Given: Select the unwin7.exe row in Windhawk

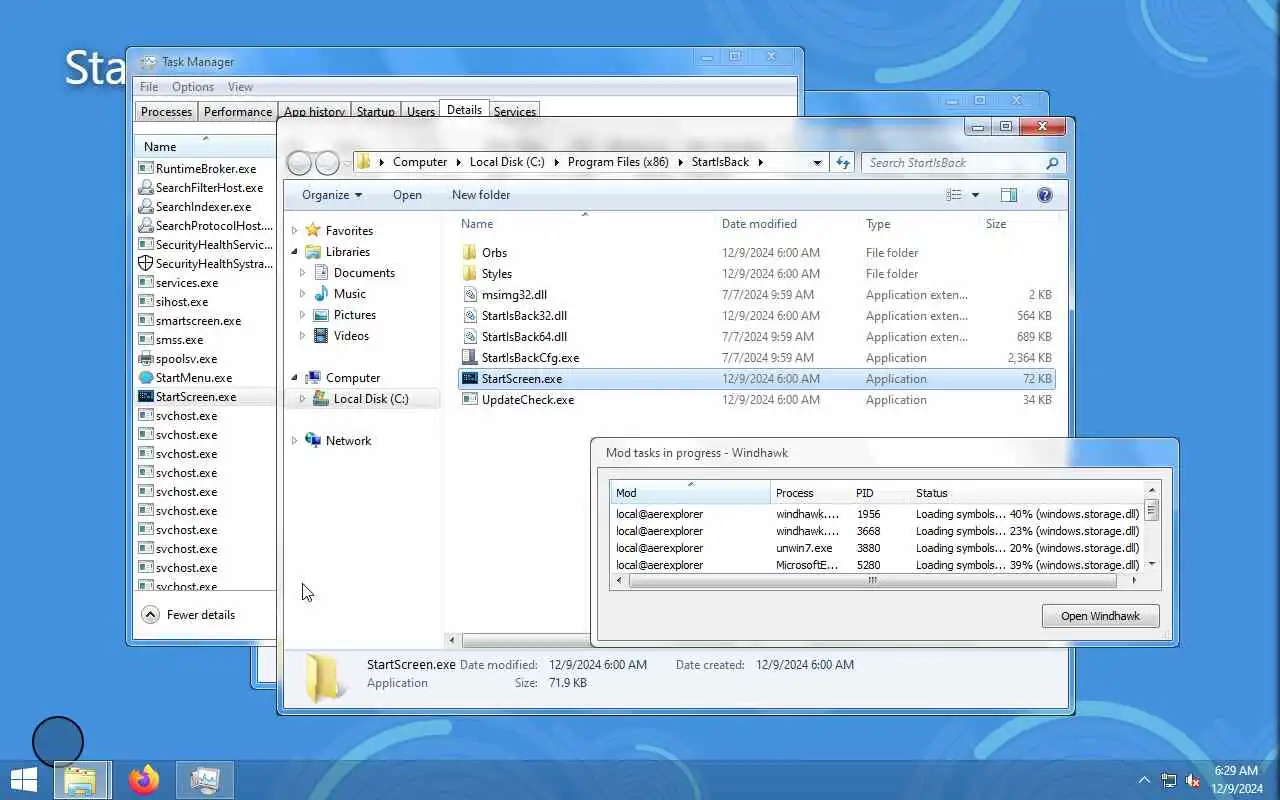Looking at the screenshot, I should (878, 548).
